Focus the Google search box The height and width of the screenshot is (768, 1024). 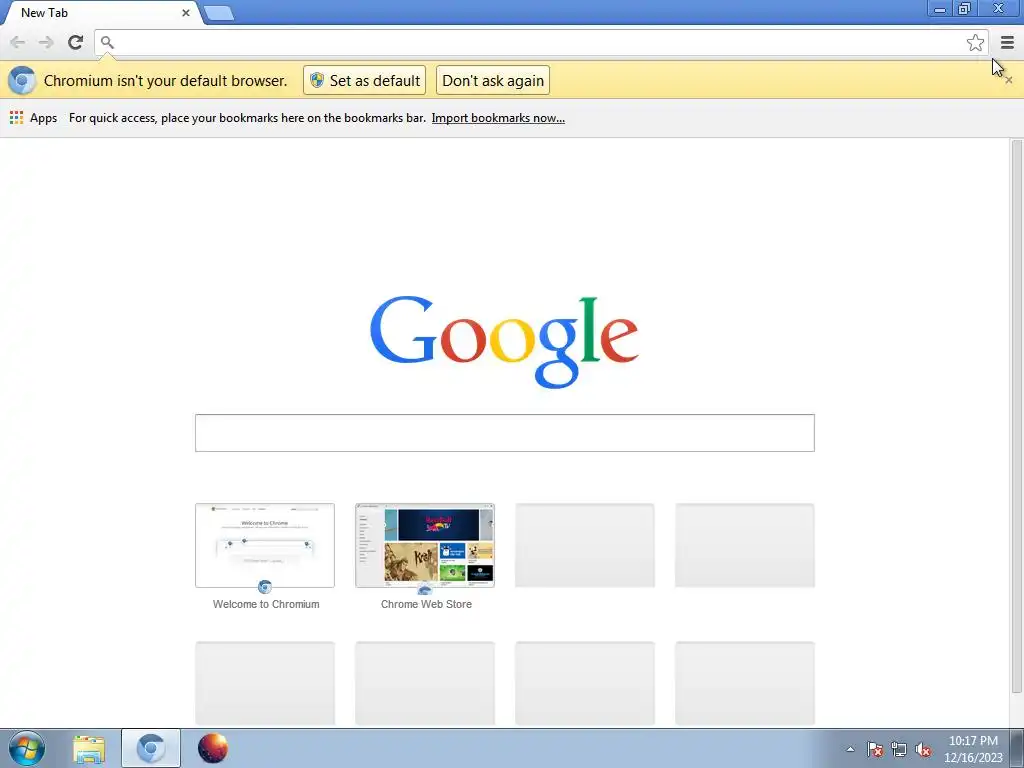point(505,432)
